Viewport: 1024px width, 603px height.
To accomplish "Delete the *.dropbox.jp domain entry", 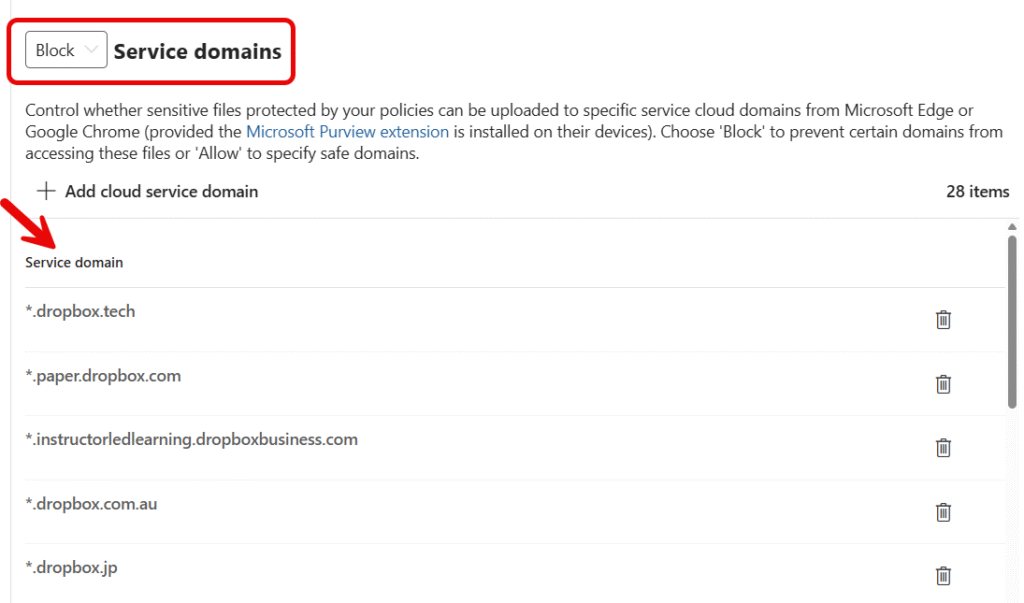I will pyautogui.click(x=943, y=576).
